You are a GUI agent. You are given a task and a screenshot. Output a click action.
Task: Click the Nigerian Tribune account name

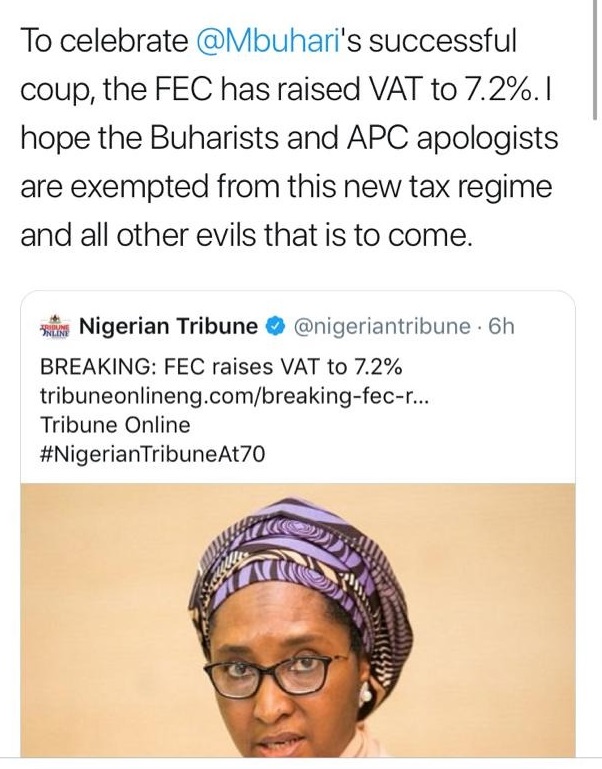(168, 326)
